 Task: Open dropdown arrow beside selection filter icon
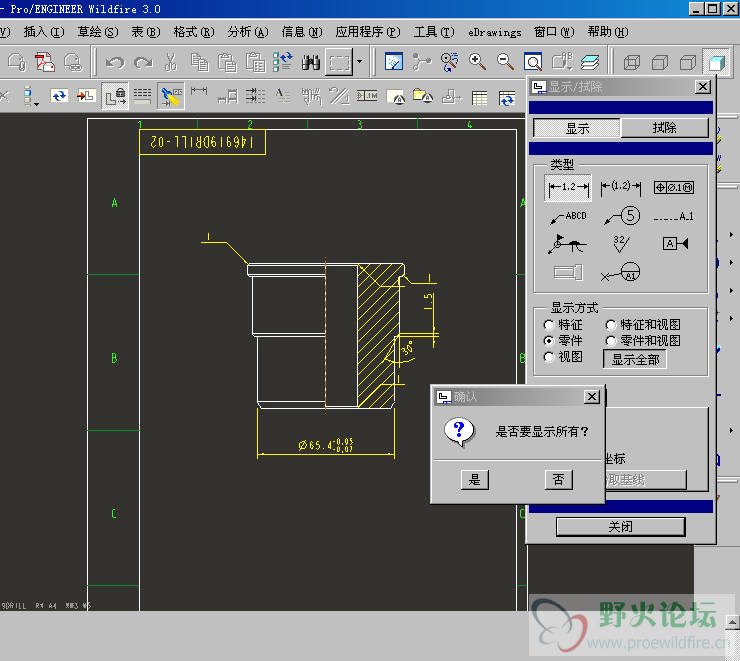tap(360, 62)
